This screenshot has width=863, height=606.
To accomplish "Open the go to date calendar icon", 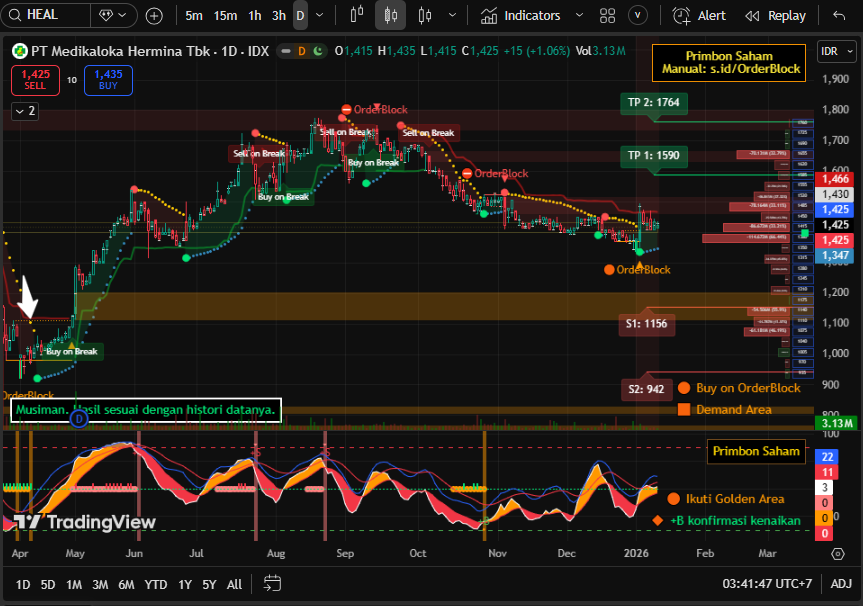I will tap(272, 583).
